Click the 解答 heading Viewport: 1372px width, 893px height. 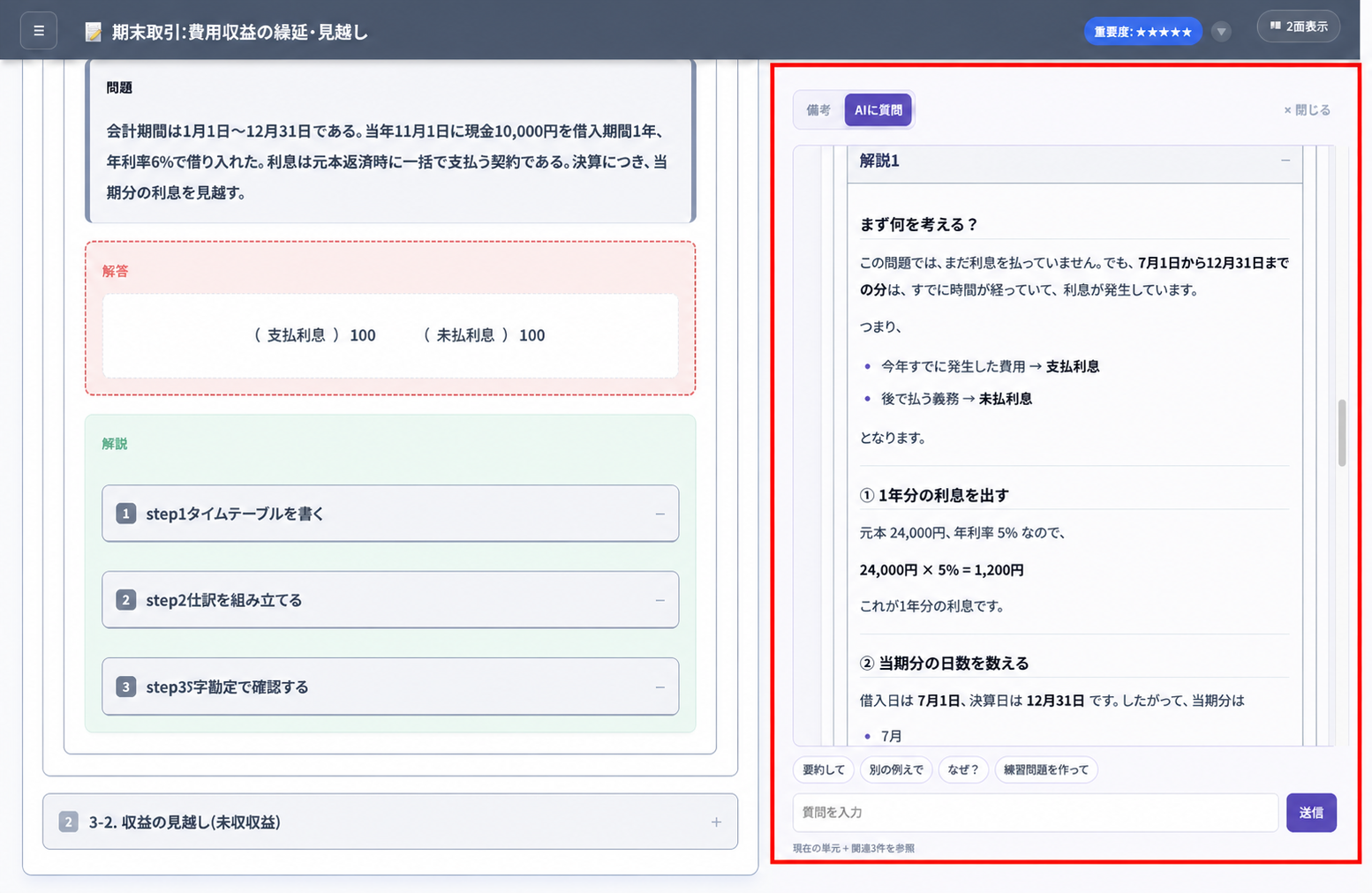[x=116, y=271]
